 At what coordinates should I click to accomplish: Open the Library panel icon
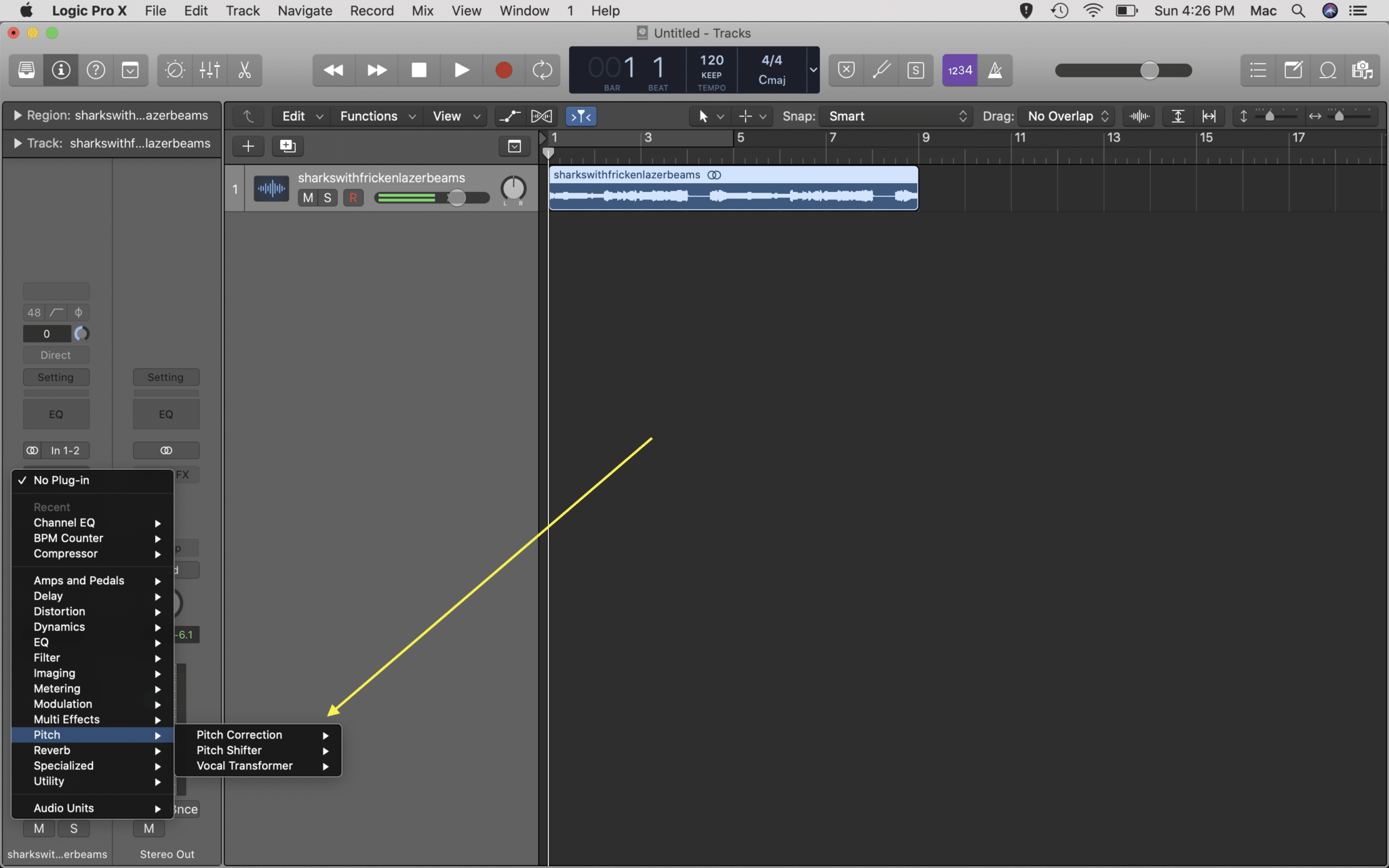(x=26, y=70)
